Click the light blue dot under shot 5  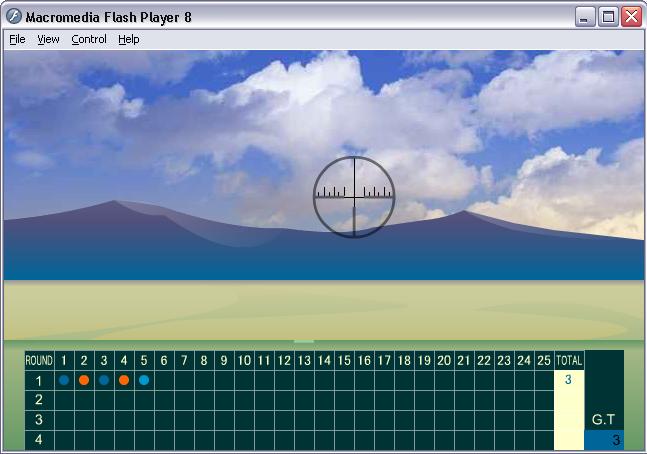144,380
